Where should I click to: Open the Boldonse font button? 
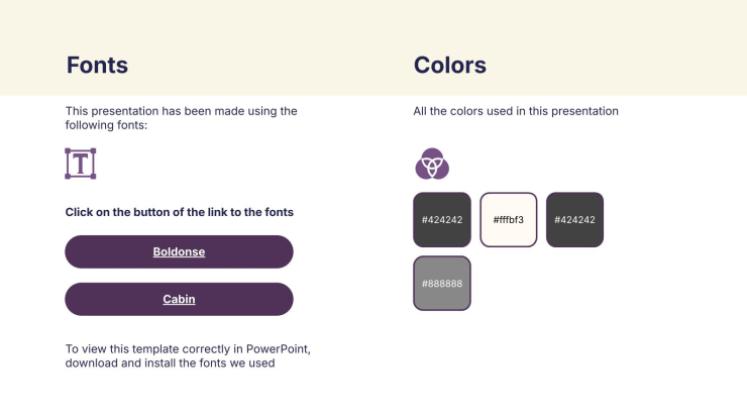179,252
